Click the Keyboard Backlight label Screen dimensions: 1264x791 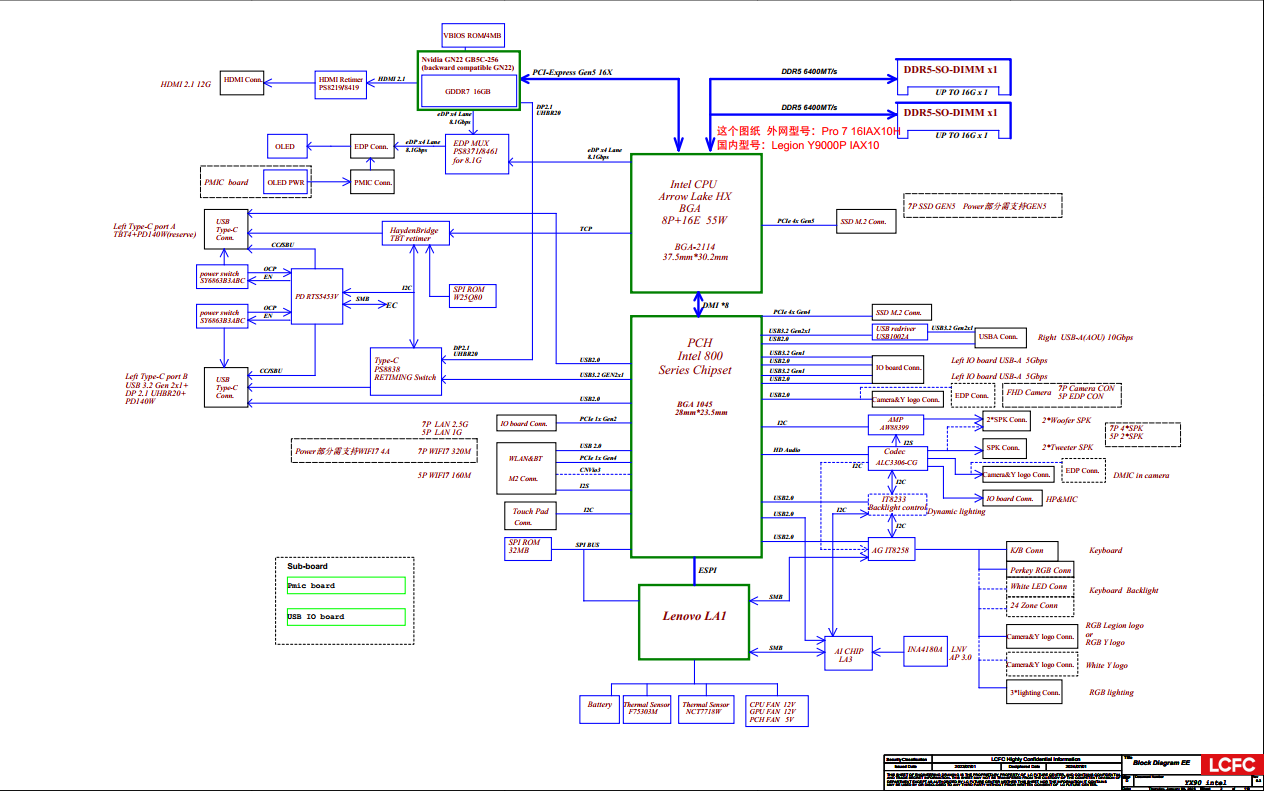pos(1123,590)
